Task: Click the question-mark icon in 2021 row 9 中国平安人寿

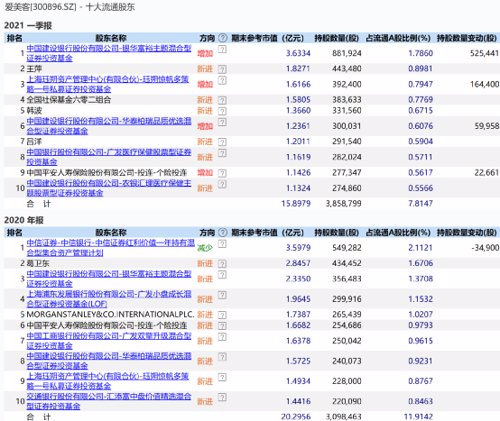Action: [x=222, y=173]
